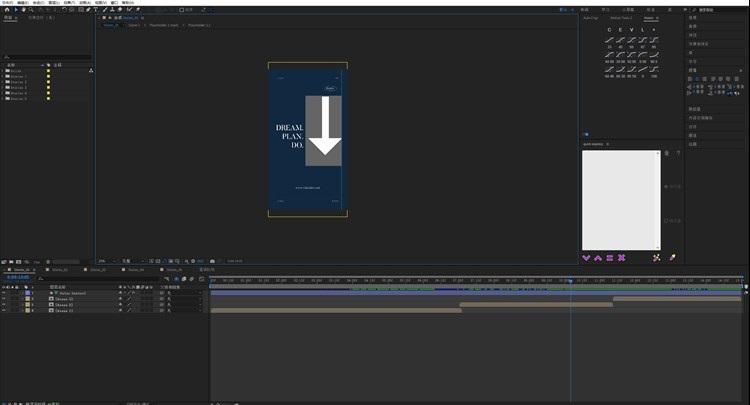
Task: Click the magic wand icon in quick express
Action: [x=656, y=258]
